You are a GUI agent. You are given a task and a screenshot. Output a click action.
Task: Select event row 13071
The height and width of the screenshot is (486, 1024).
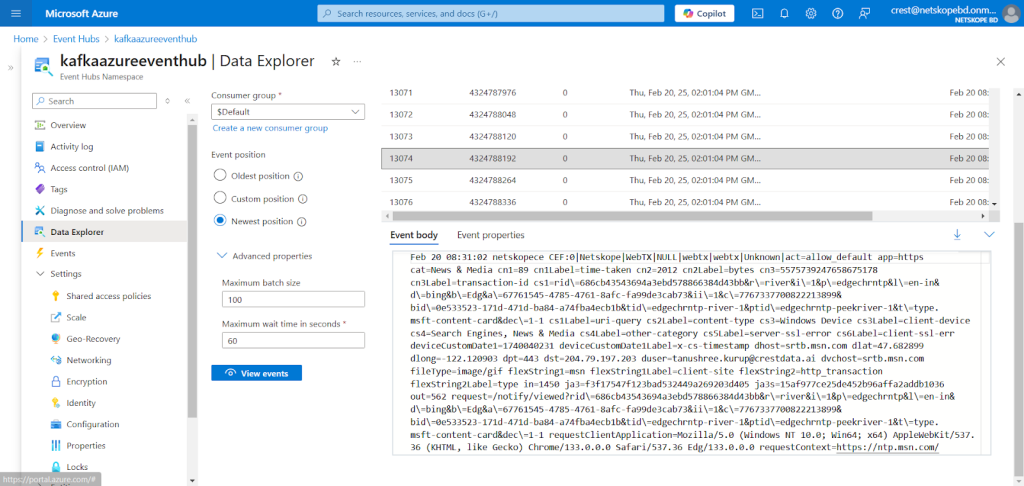tap(686, 93)
